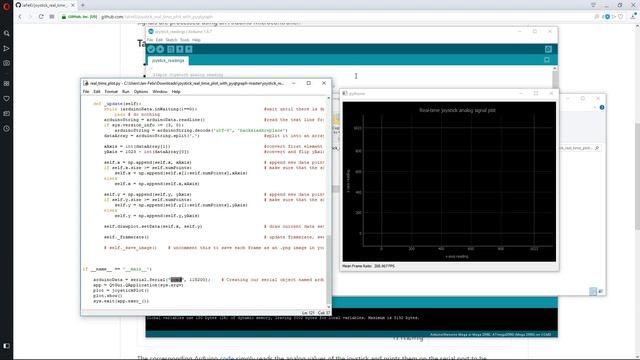Open the Opera sidebar history clock icon

pyautogui.click(x=6, y=128)
